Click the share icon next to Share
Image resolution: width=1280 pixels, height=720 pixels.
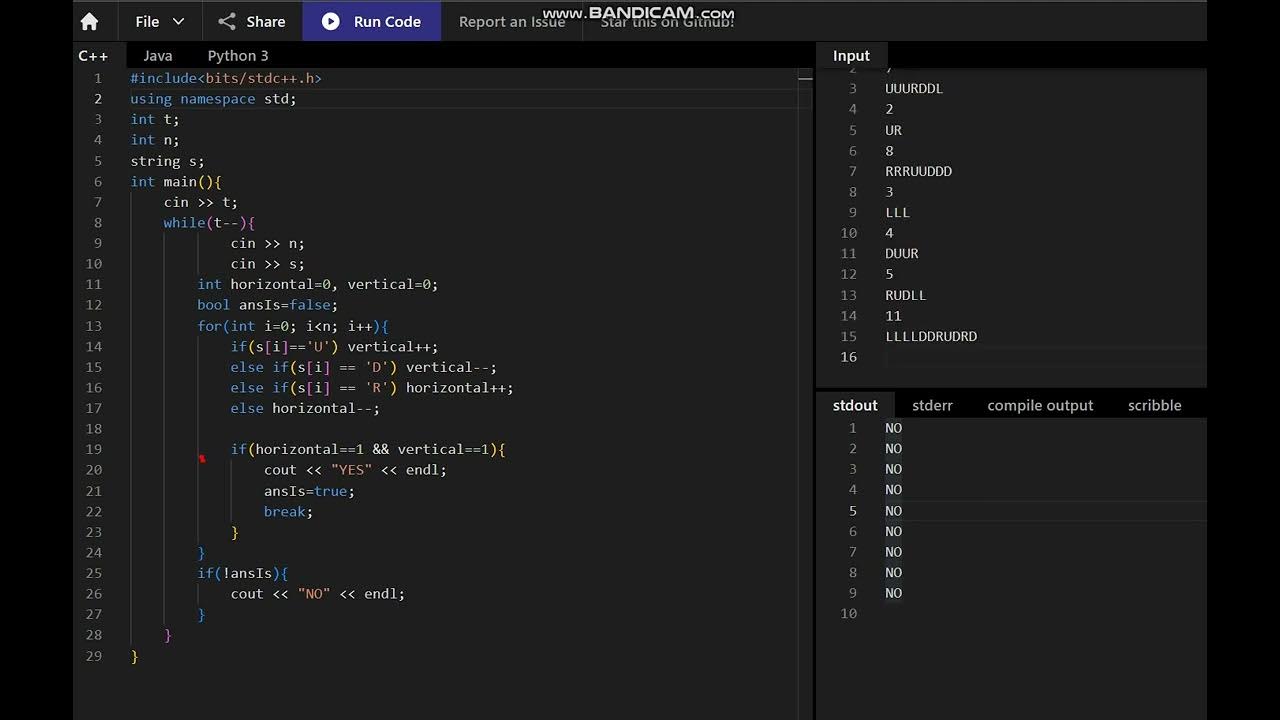coord(227,21)
